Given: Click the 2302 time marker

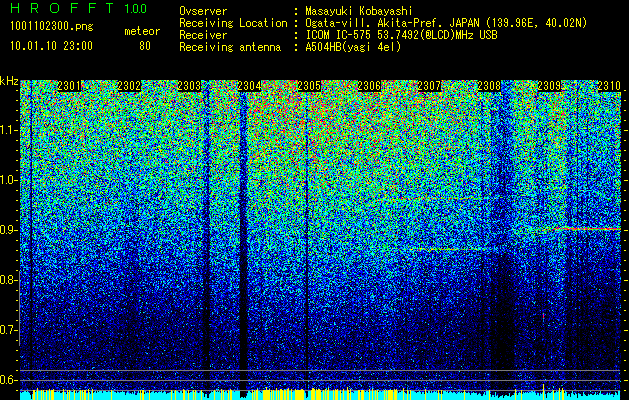Looking at the screenshot, I should (130, 86).
